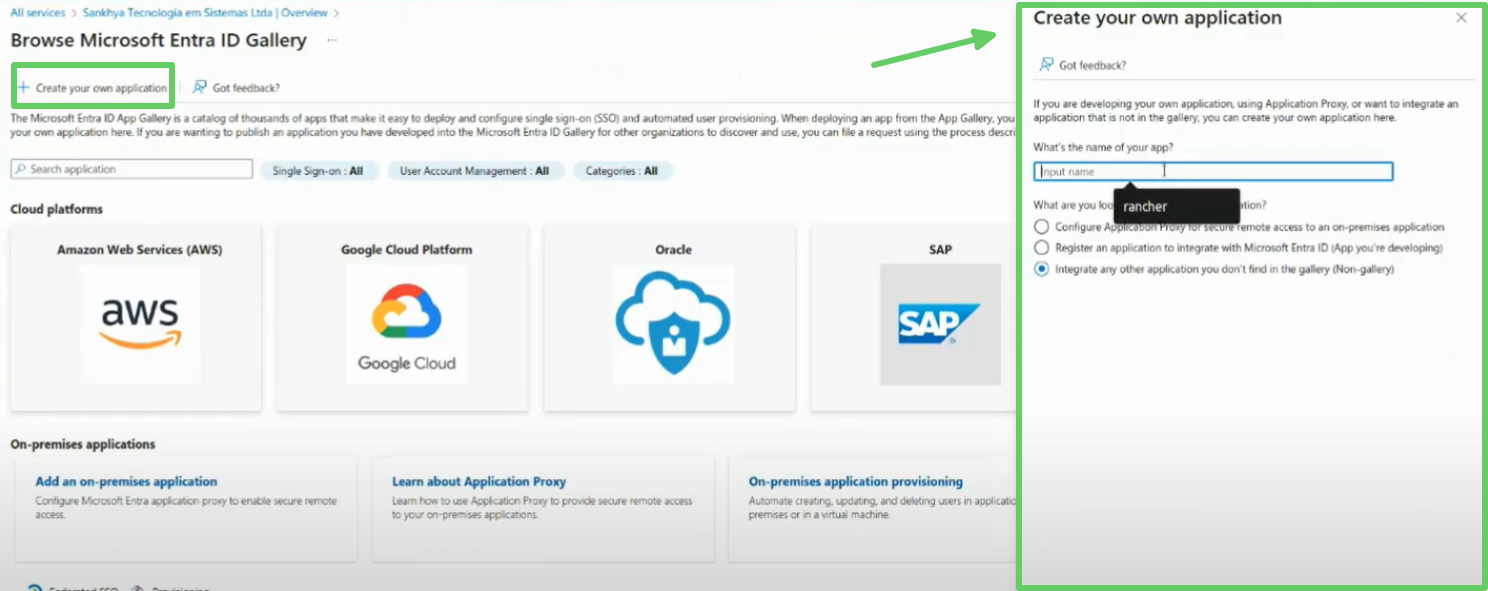Click the Input name field for the app
This screenshot has width=1488, height=591.
click(1213, 172)
